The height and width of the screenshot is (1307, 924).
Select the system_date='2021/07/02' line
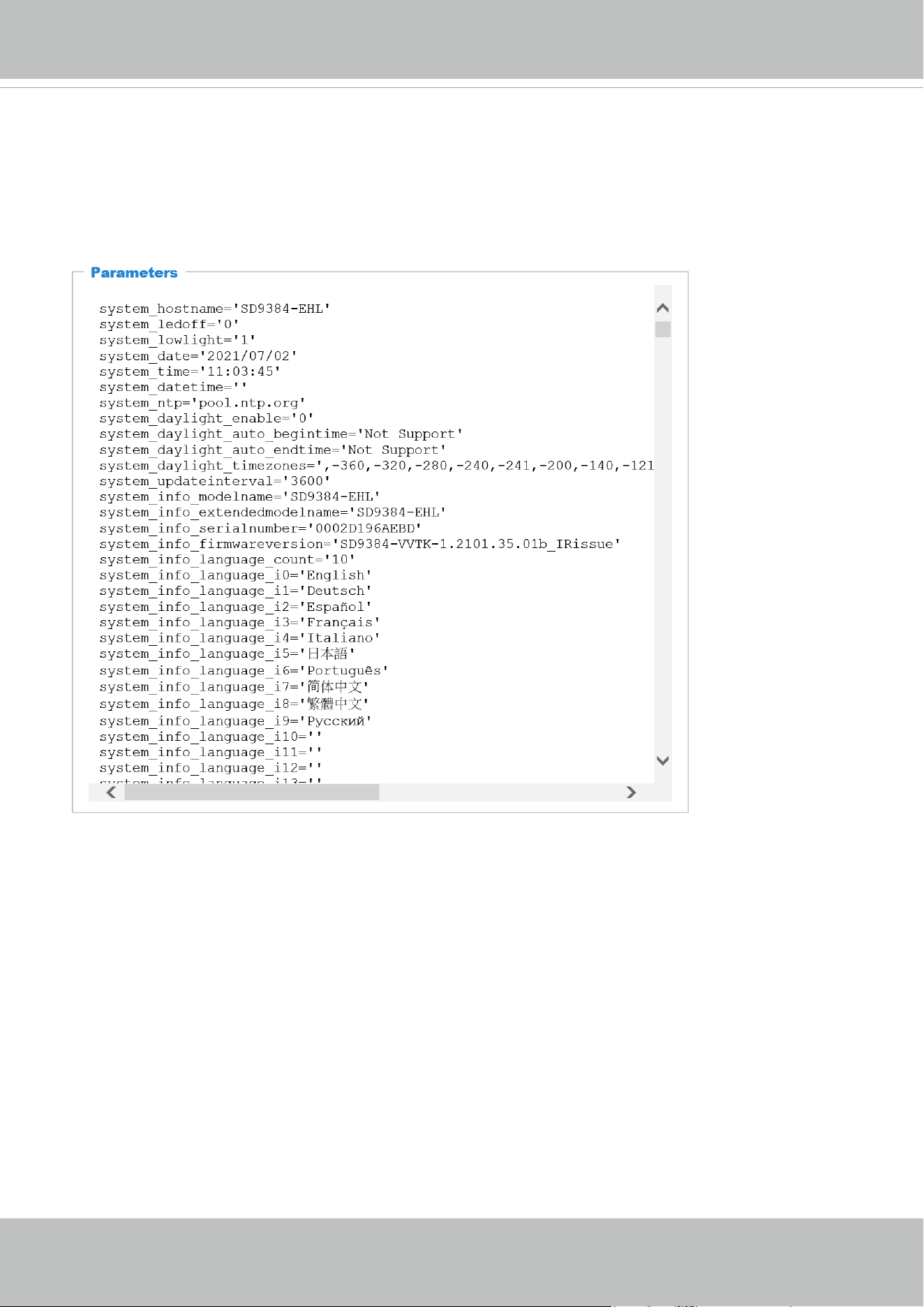198,356
